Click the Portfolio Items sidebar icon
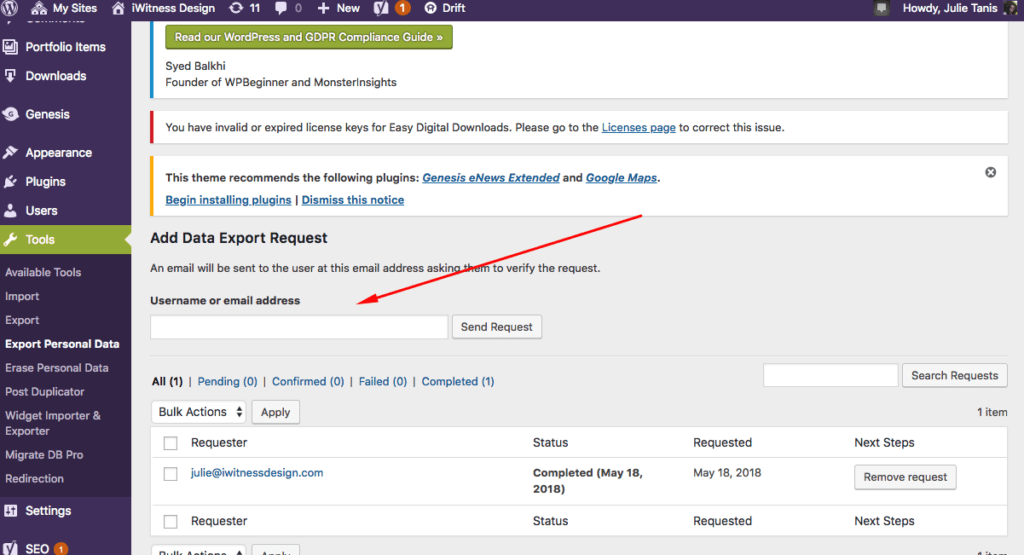The image size is (1024, 555). [10, 47]
